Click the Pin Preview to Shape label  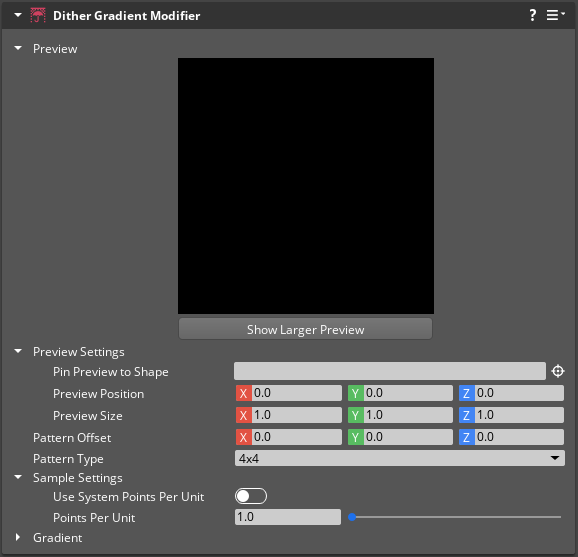(111, 372)
